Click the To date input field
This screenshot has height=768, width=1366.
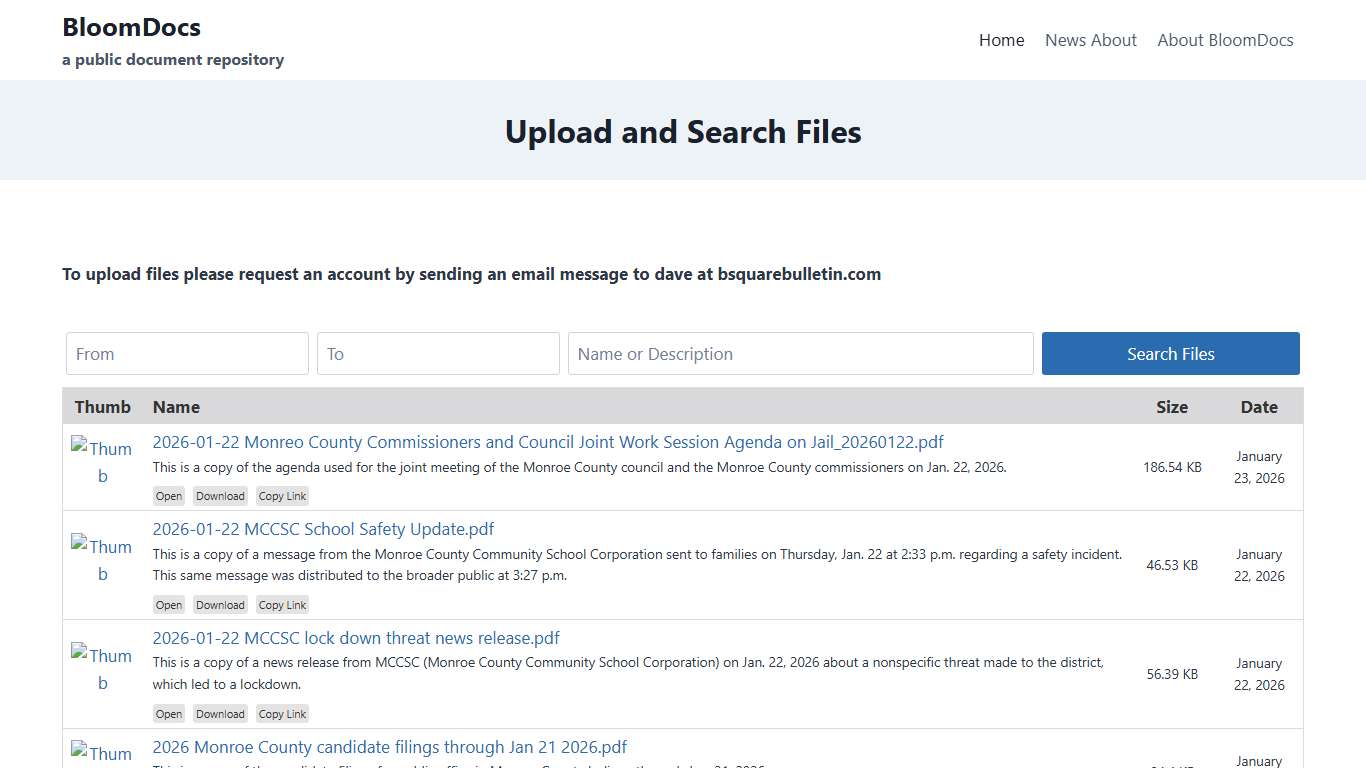pyautogui.click(x=437, y=353)
